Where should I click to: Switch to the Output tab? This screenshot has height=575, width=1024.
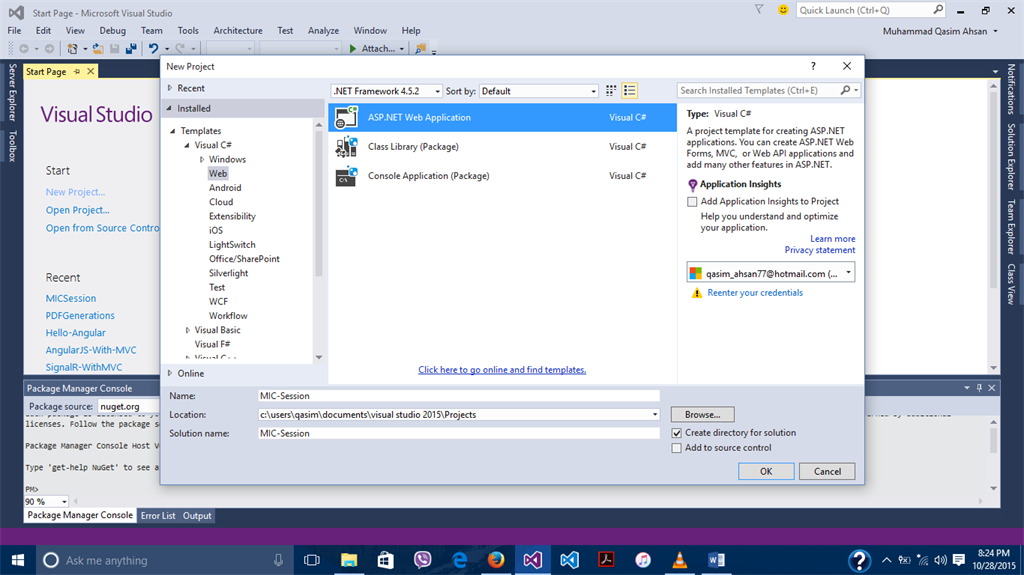click(197, 516)
